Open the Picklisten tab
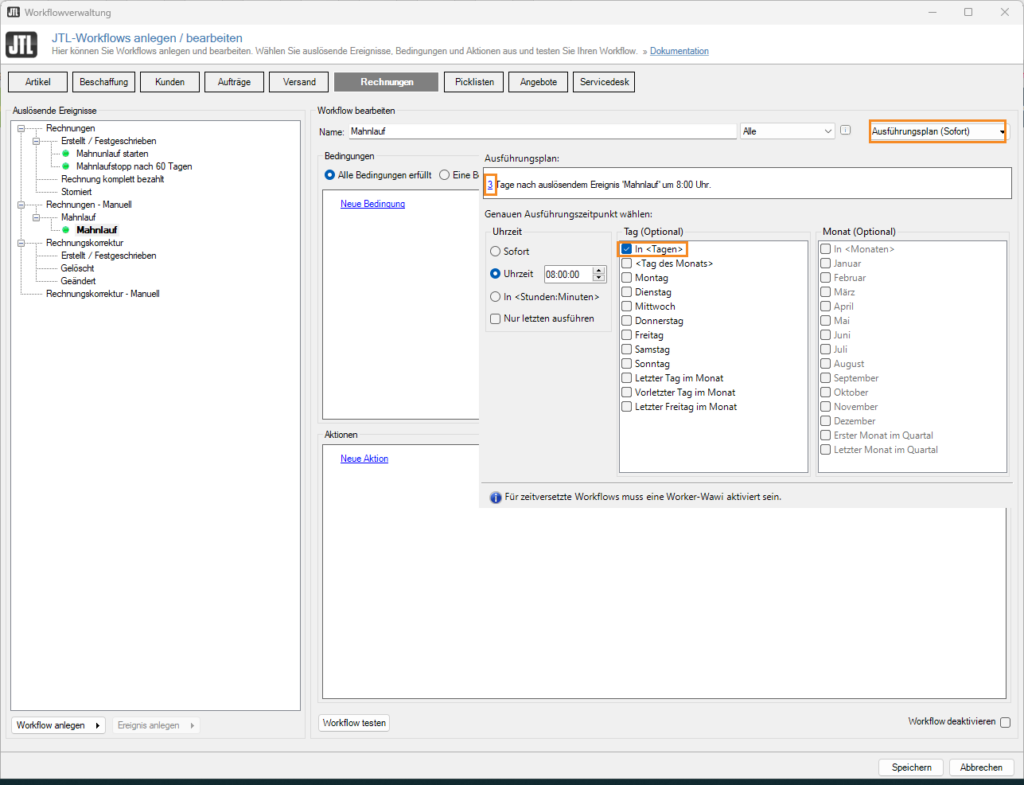The image size is (1024, 785). tap(473, 81)
